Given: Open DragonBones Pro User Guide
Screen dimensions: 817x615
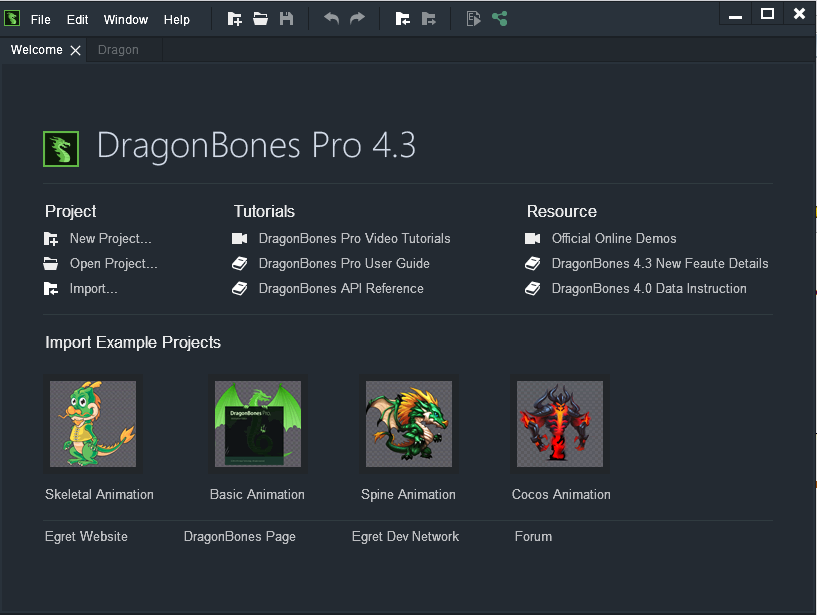Looking at the screenshot, I should point(344,264).
